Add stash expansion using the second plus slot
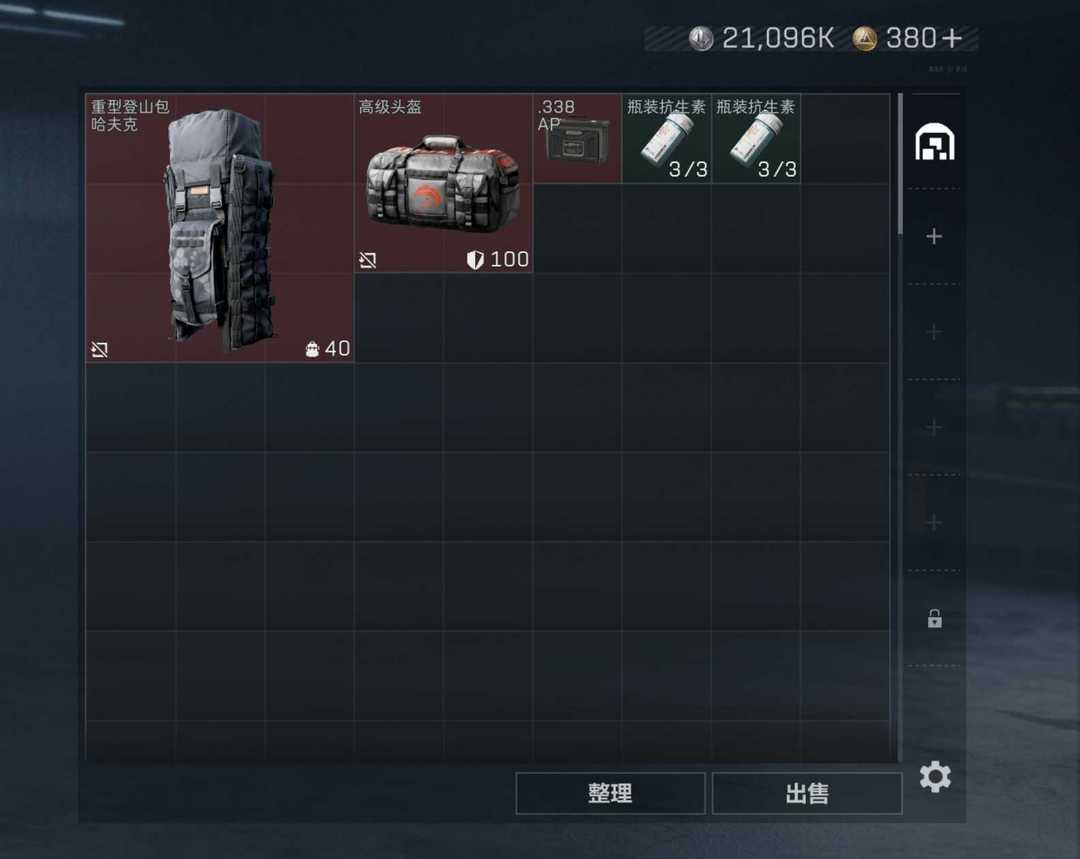1080x859 pixels. 934,332
